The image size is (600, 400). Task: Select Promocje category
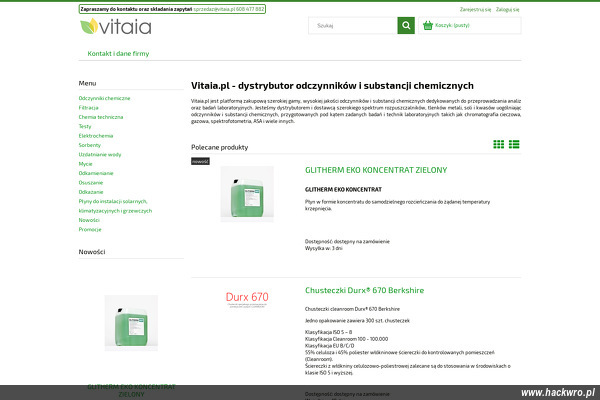[x=90, y=230]
